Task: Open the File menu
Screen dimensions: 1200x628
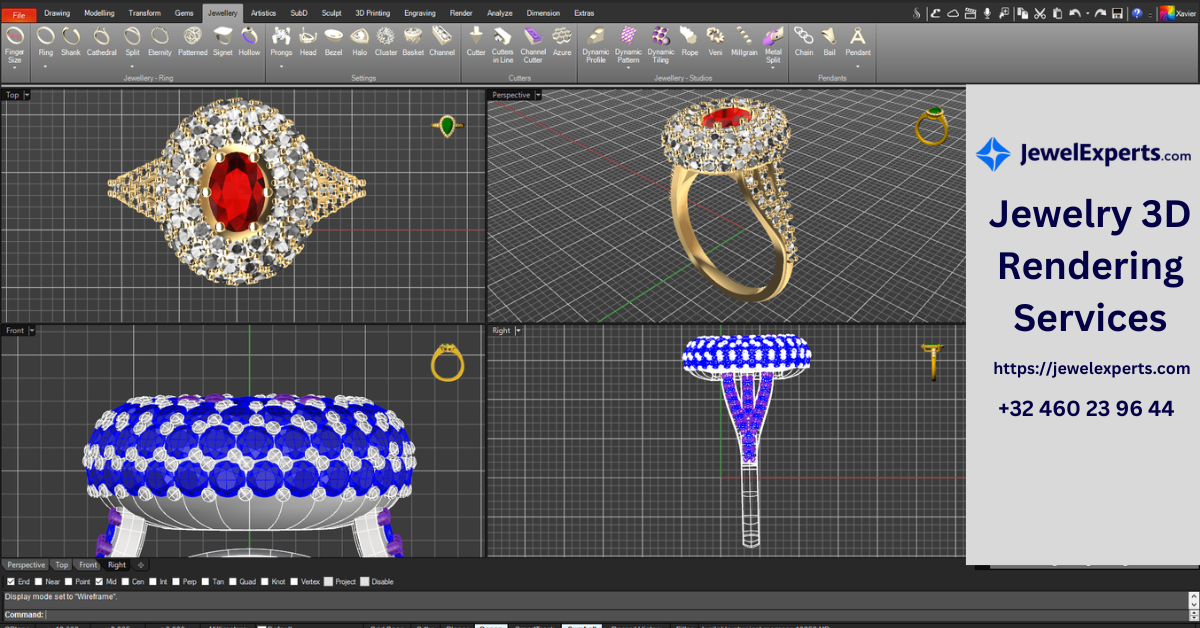Action: (x=18, y=13)
